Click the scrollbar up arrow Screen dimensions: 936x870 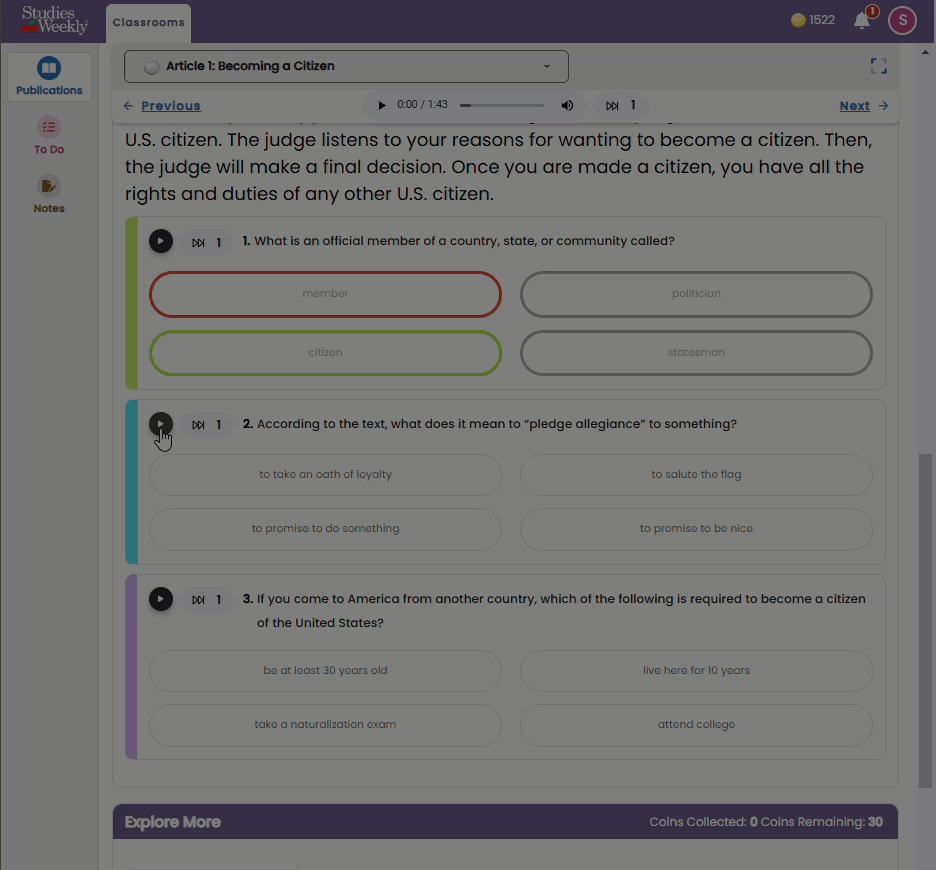click(x=925, y=52)
